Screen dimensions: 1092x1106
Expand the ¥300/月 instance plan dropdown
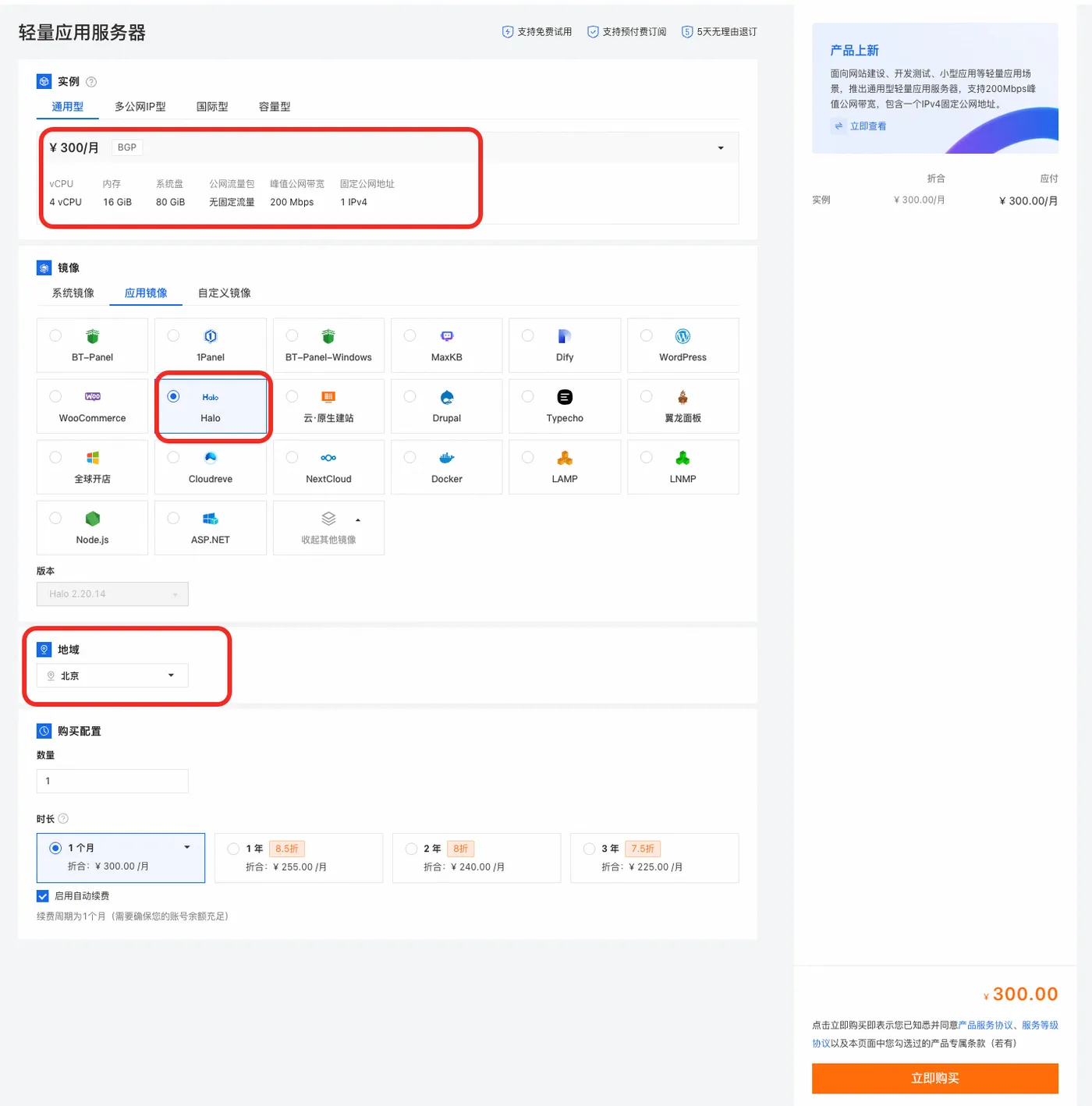coord(721,148)
